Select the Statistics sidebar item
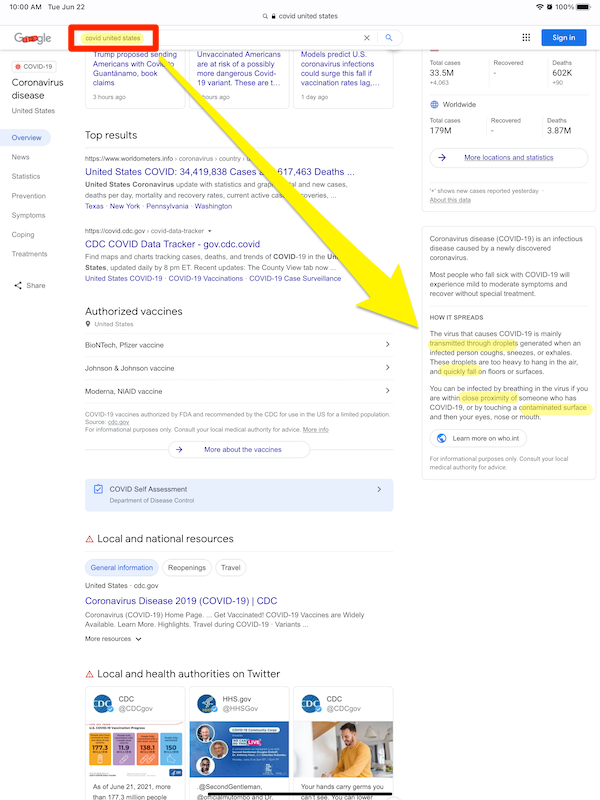Viewport: 600px width, 800px height. coord(26,177)
